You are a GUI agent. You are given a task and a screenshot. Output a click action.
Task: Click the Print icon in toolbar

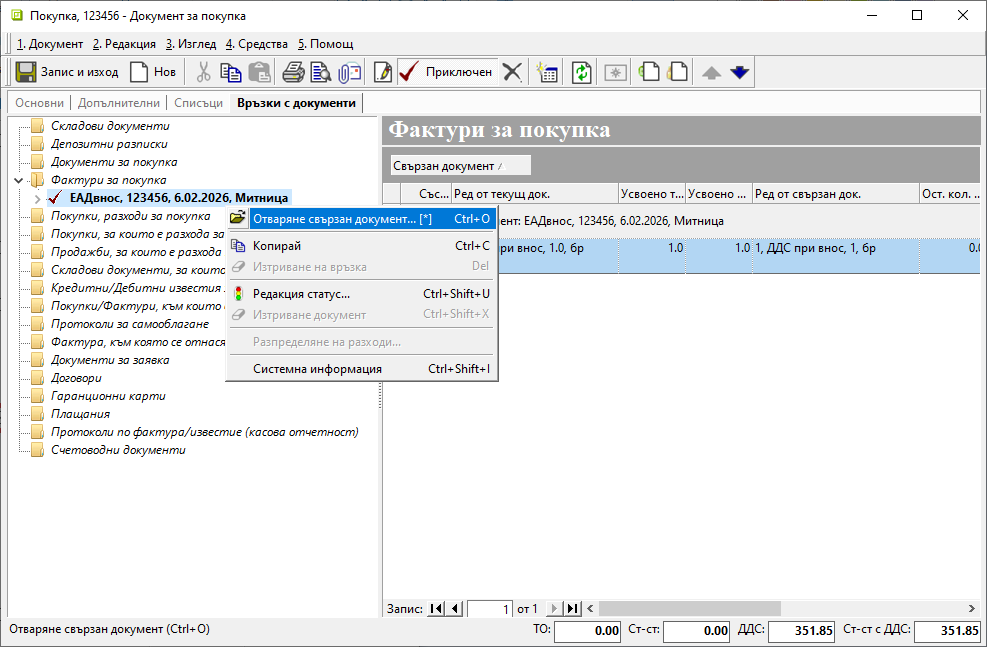point(292,72)
